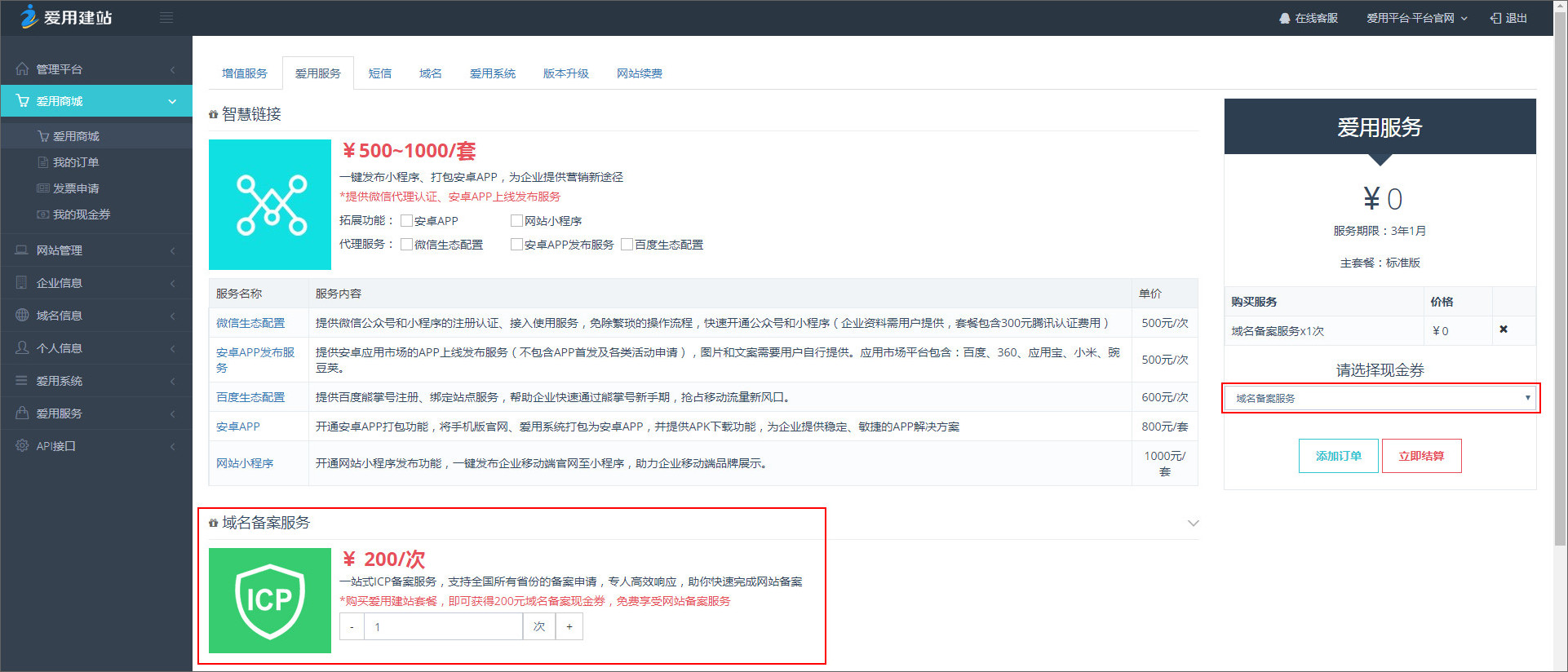Click the 爱用商城 cart icon in sidebar header
Screen dimensions: 1568x672
[x=22, y=101]
